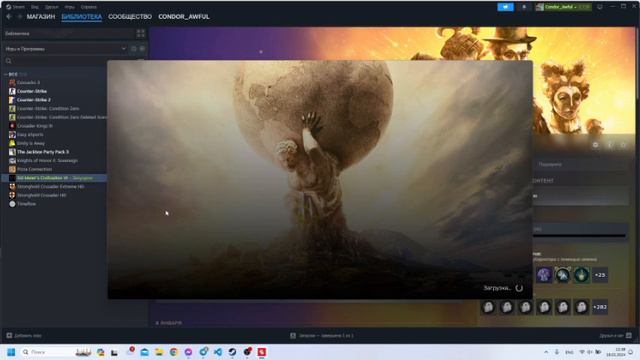The width and height of the screenshot is (640, 360).
Task: Open the СООБЩЕСТВО tab
Action: (130, 17)
